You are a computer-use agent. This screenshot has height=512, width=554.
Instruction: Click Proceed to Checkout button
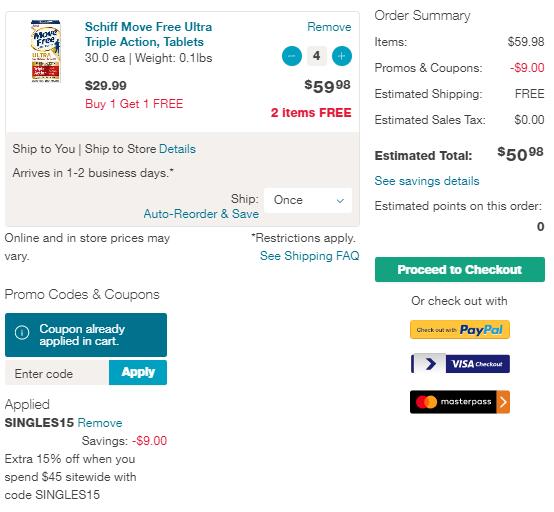point(460,270)
